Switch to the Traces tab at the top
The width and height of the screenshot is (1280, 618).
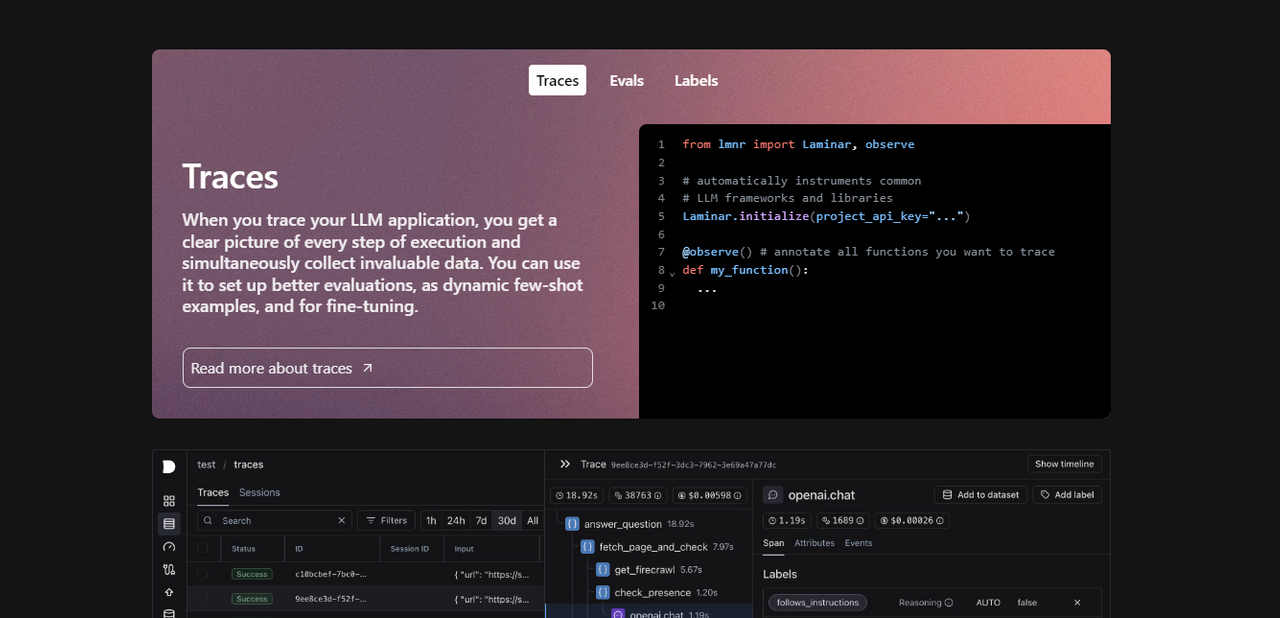[x=557, y=81]
